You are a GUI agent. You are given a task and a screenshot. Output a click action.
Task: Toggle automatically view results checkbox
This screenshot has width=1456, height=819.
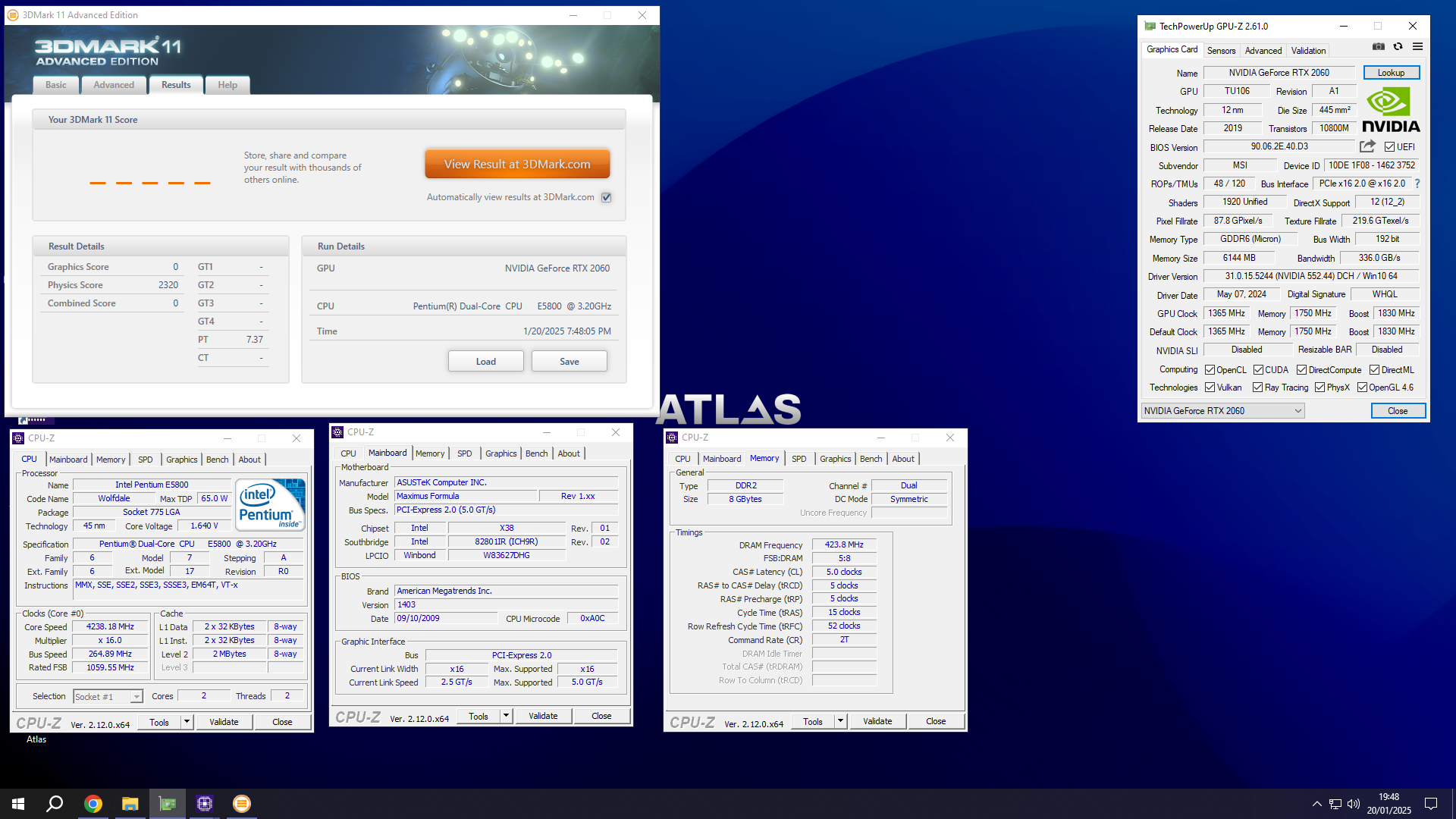607,197
